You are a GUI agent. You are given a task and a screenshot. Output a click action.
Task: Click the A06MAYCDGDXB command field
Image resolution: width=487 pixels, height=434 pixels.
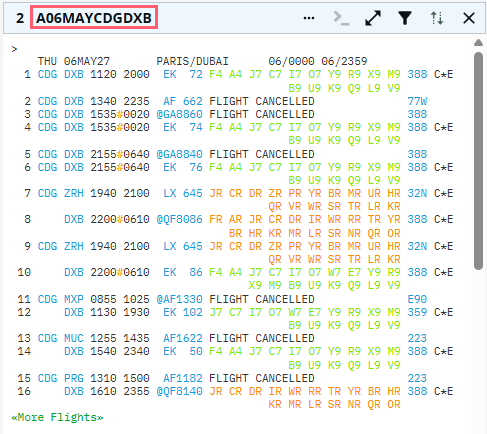94,18
